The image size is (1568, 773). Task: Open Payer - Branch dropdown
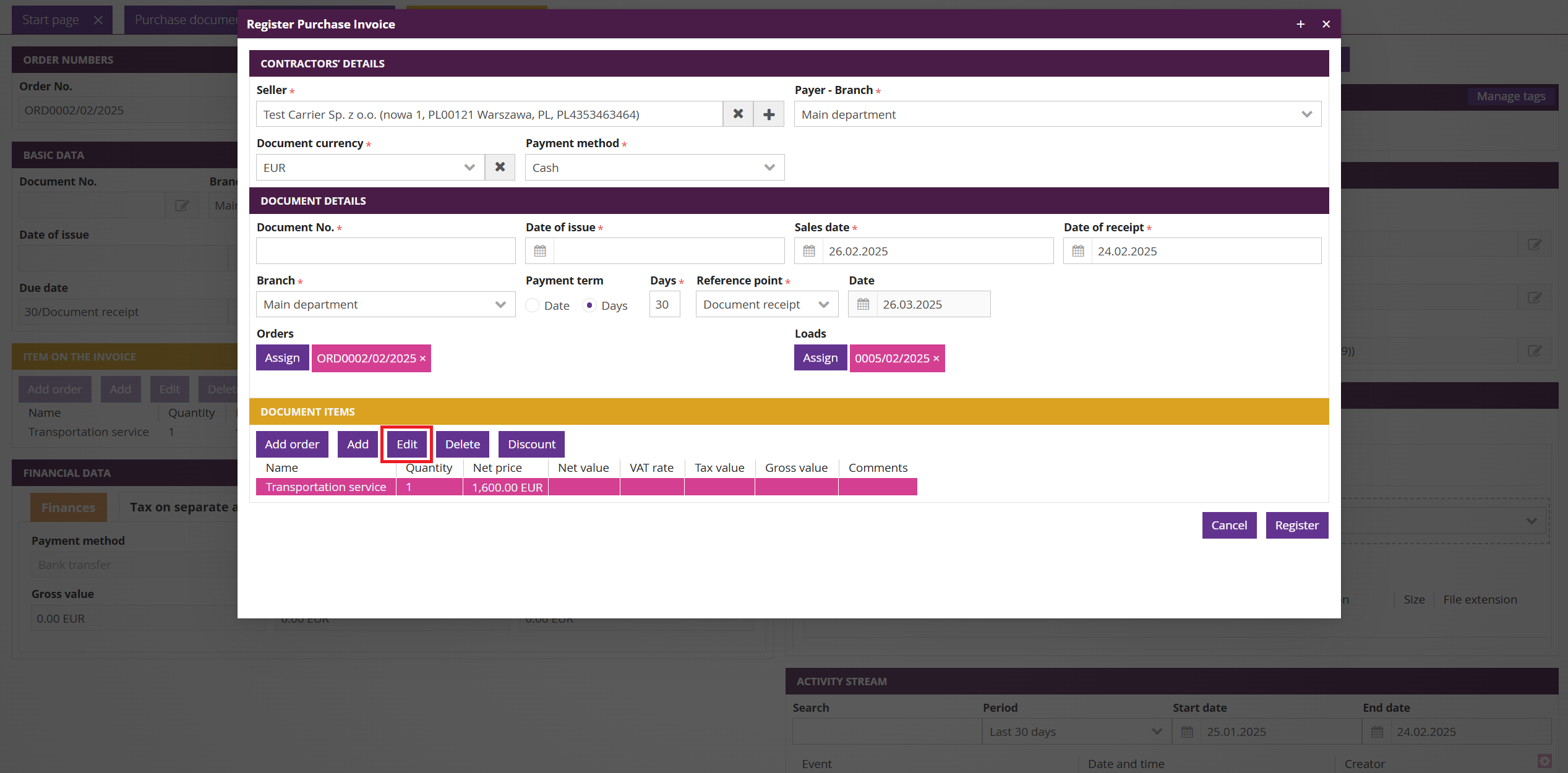(x=1057, y=114)
